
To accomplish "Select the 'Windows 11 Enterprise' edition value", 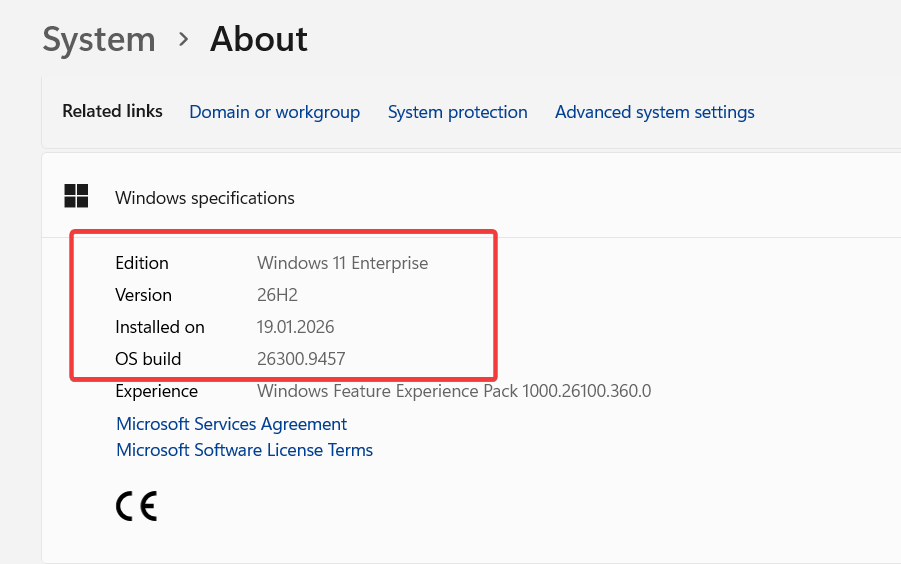I will coord(342,263).
